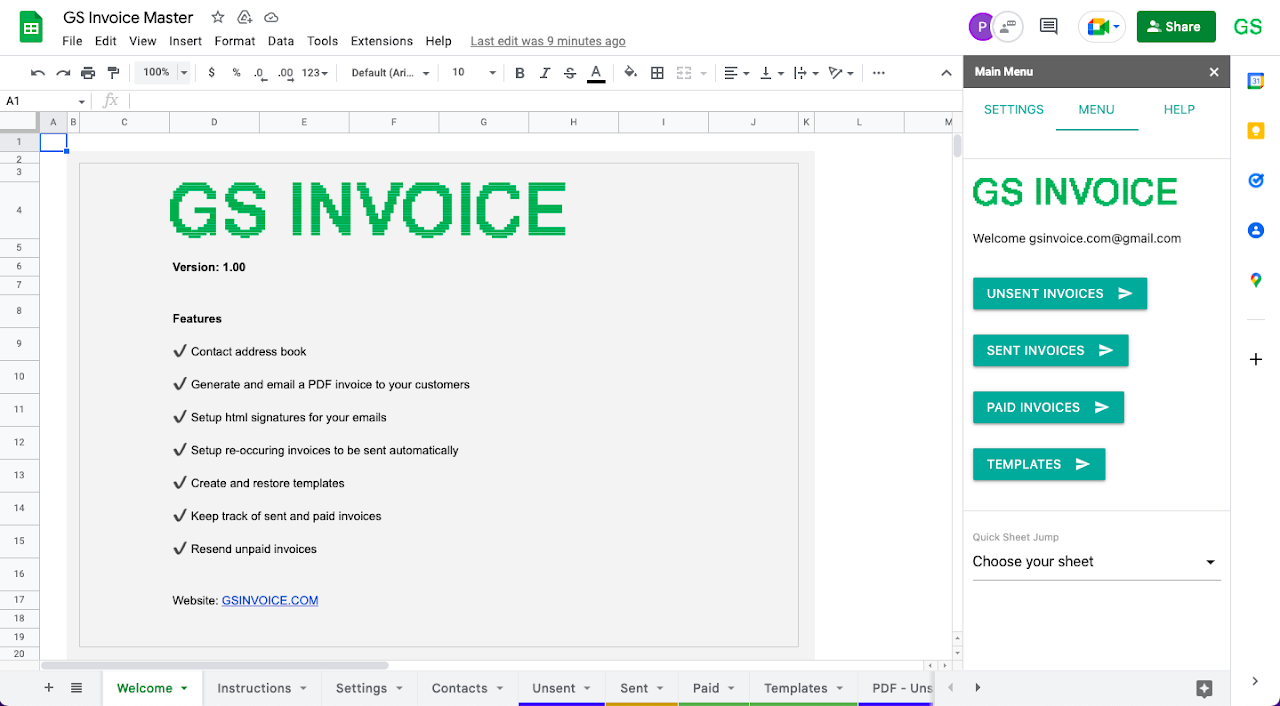Open the Extensions menu

(381, 41)
